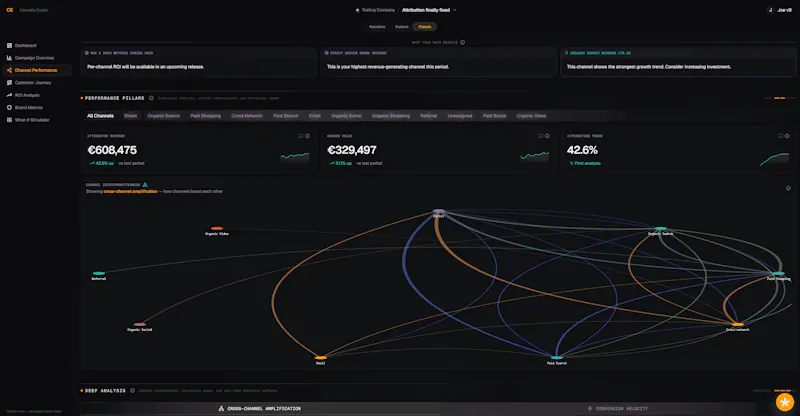Image resolution: width=800 pixels, height=416 pixels.
Task: Select the Unassigned channel tab
Action: coord(460,116)
